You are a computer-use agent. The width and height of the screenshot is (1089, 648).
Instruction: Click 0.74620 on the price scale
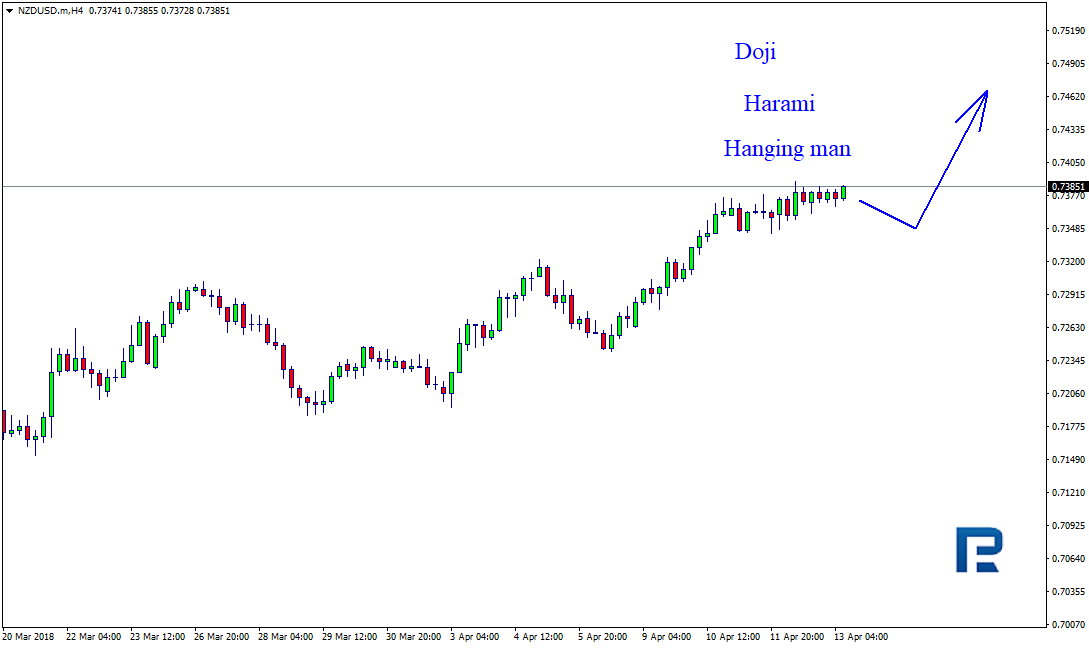[1069, 97]
